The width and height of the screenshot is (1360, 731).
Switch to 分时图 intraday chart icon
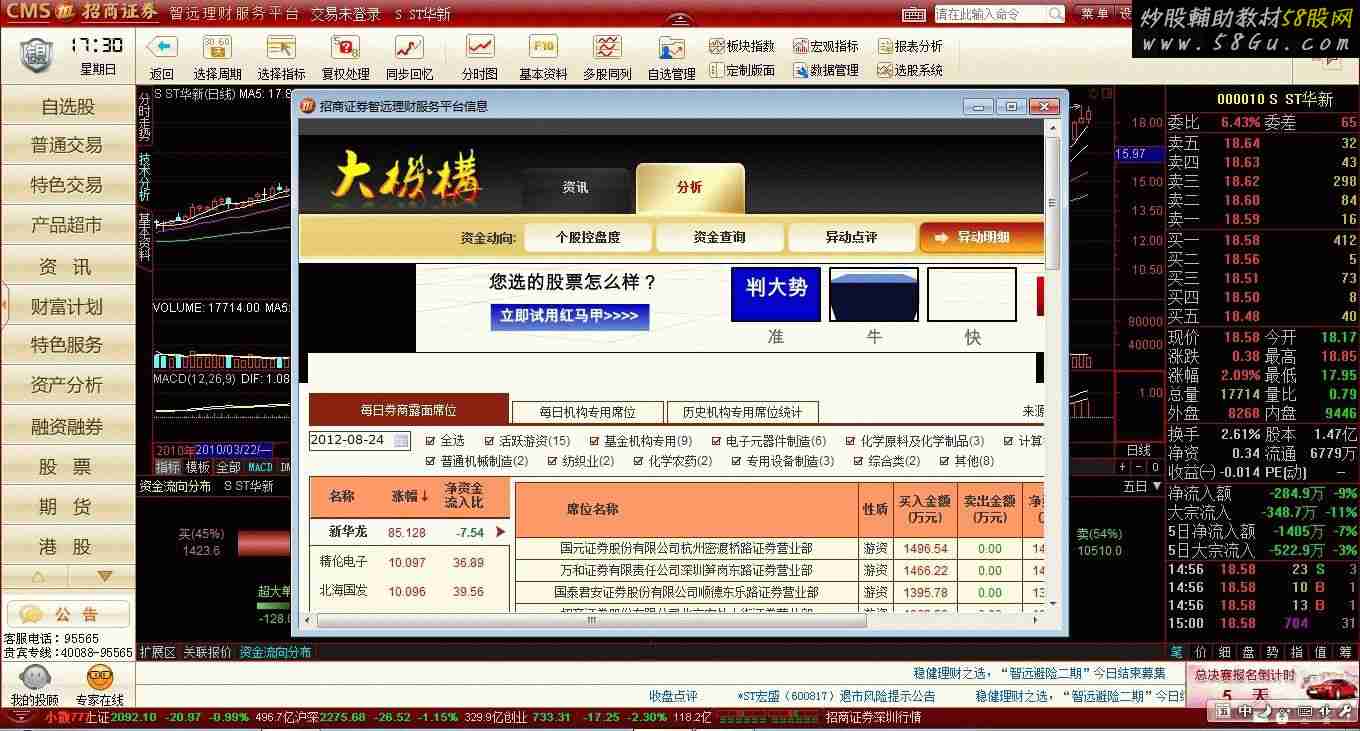pos(480,47)
